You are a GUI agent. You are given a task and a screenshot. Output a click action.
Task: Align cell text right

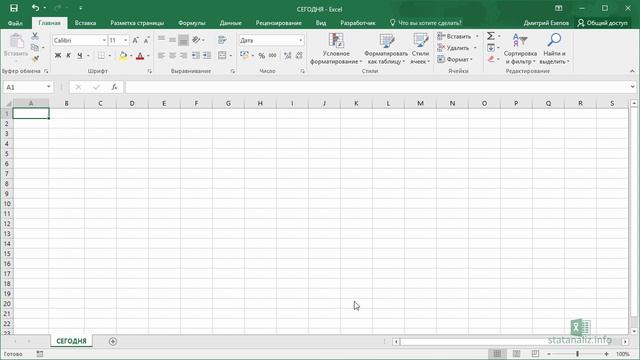click(x=183, y=56)
